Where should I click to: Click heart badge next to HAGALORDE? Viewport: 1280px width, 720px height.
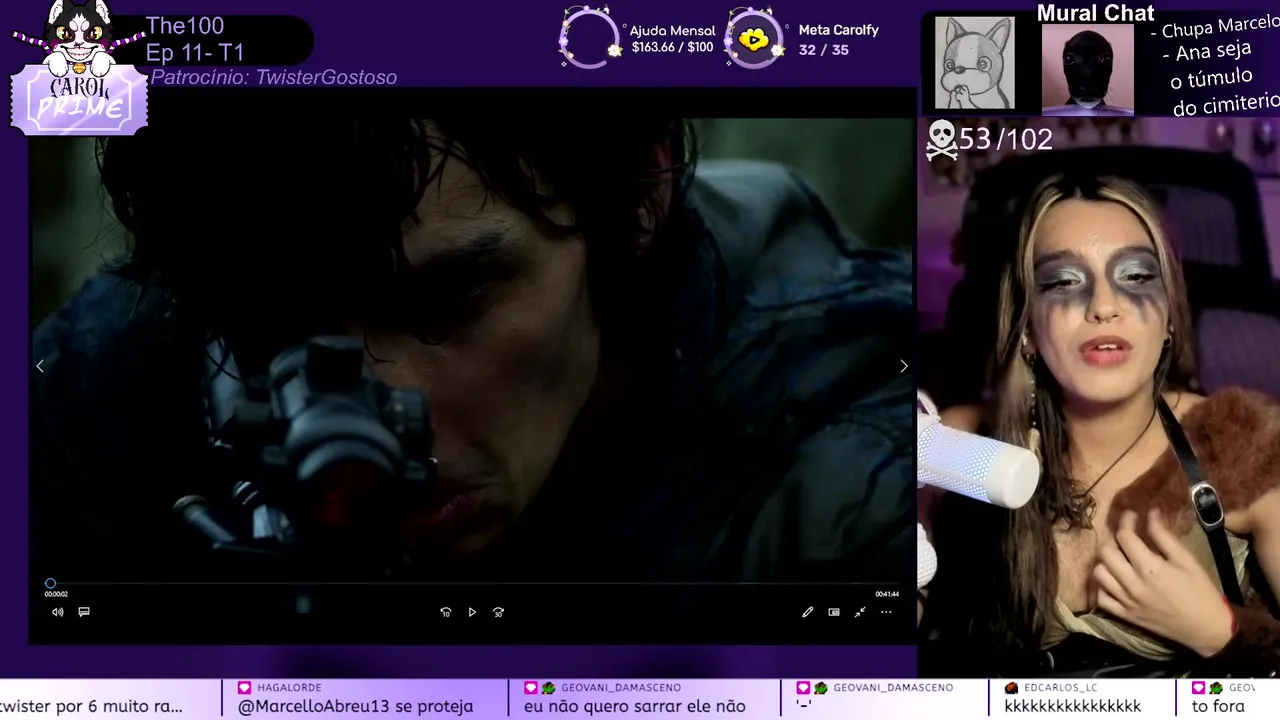point(244,688)
